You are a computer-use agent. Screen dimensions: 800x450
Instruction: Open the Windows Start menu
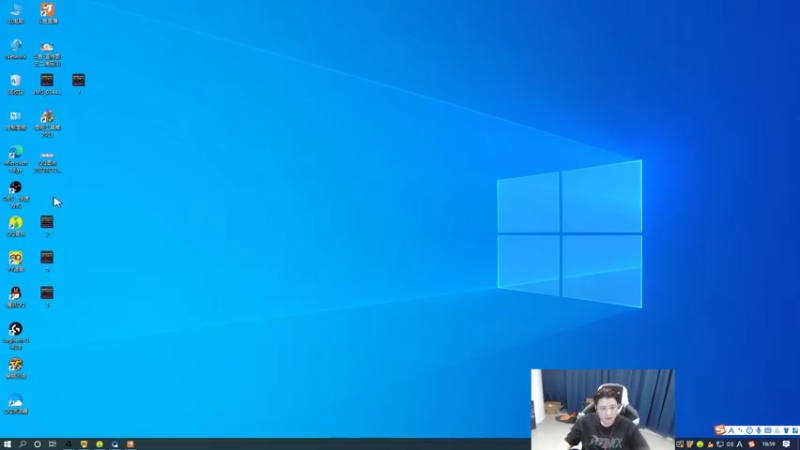(7, 444)
